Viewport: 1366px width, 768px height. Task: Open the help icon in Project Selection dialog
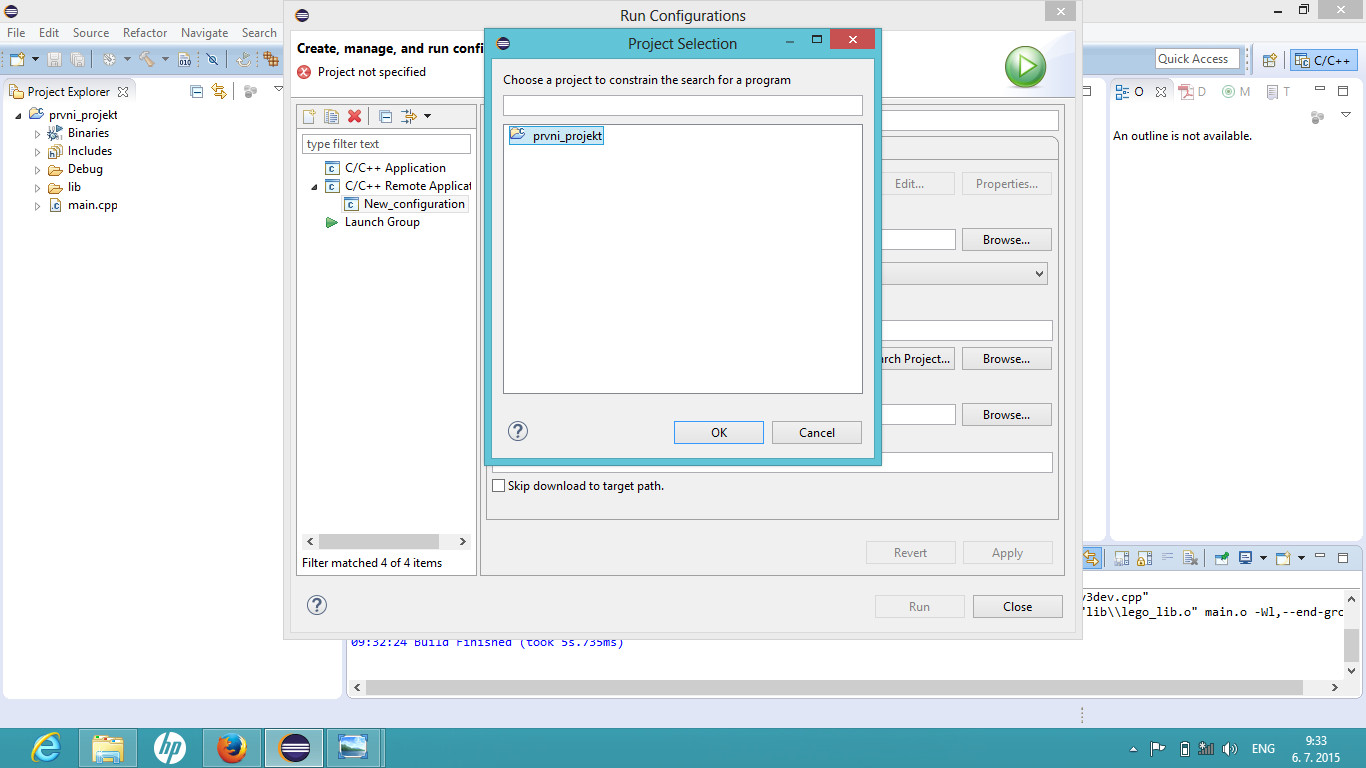(517, 431)
